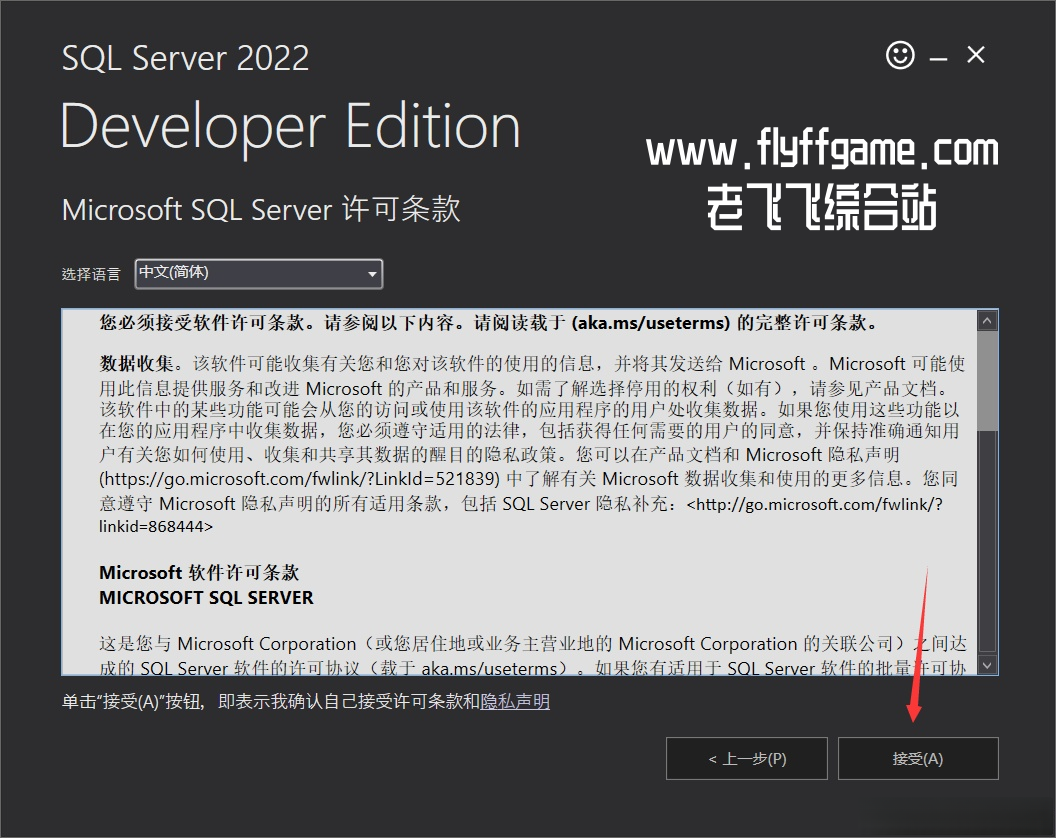1056x838 pixels.
Task: Click the '选择语言' label
Action: 91,274
